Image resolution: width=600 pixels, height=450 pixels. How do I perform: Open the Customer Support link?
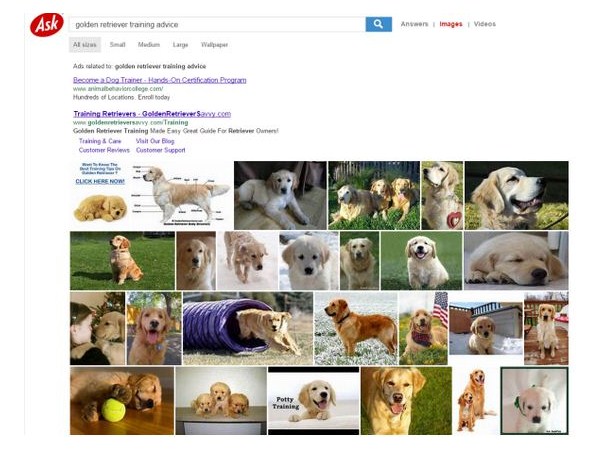160,150
